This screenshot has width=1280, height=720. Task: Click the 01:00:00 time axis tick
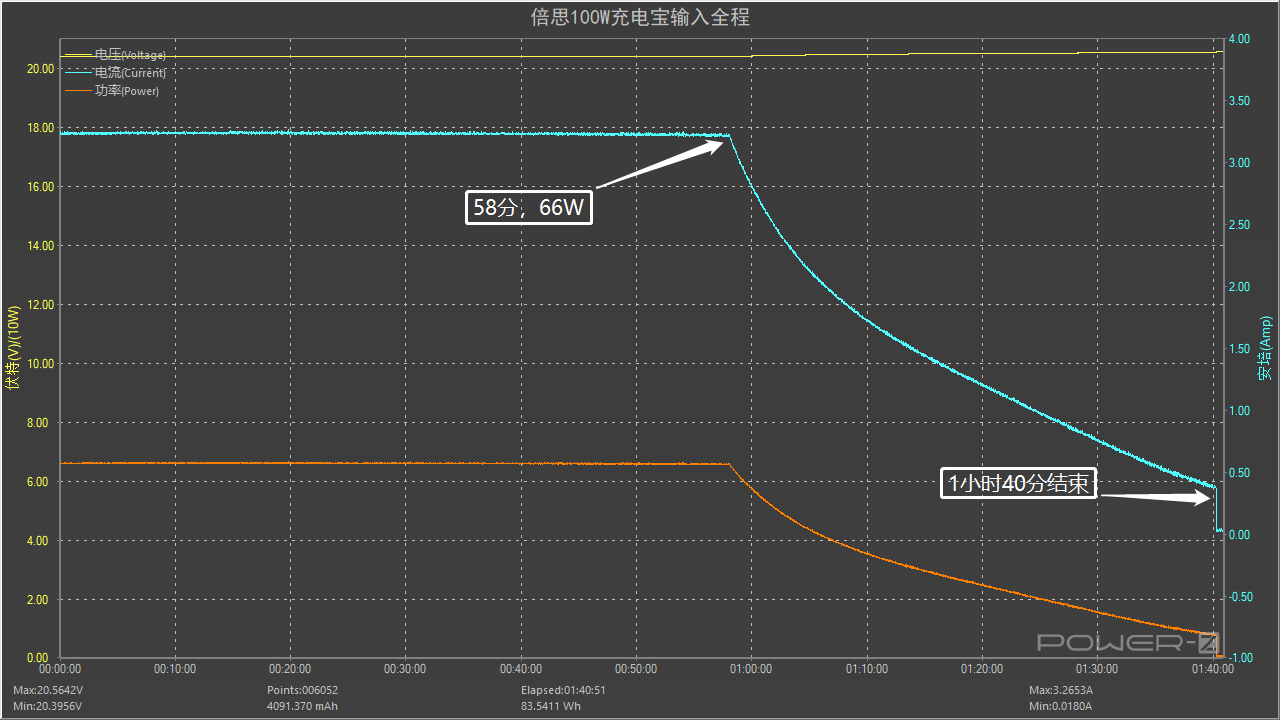tap(751, 669)
